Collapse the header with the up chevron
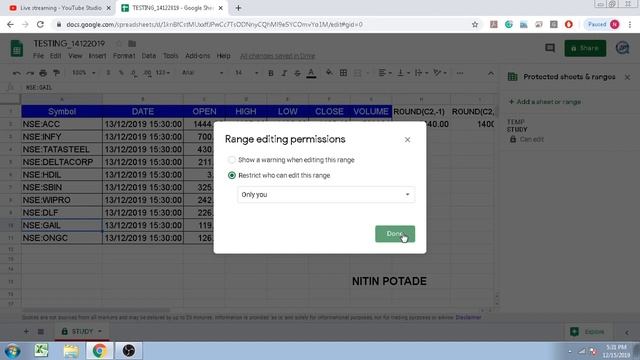This screenshot has height=360, width=640. click(491, 73)
